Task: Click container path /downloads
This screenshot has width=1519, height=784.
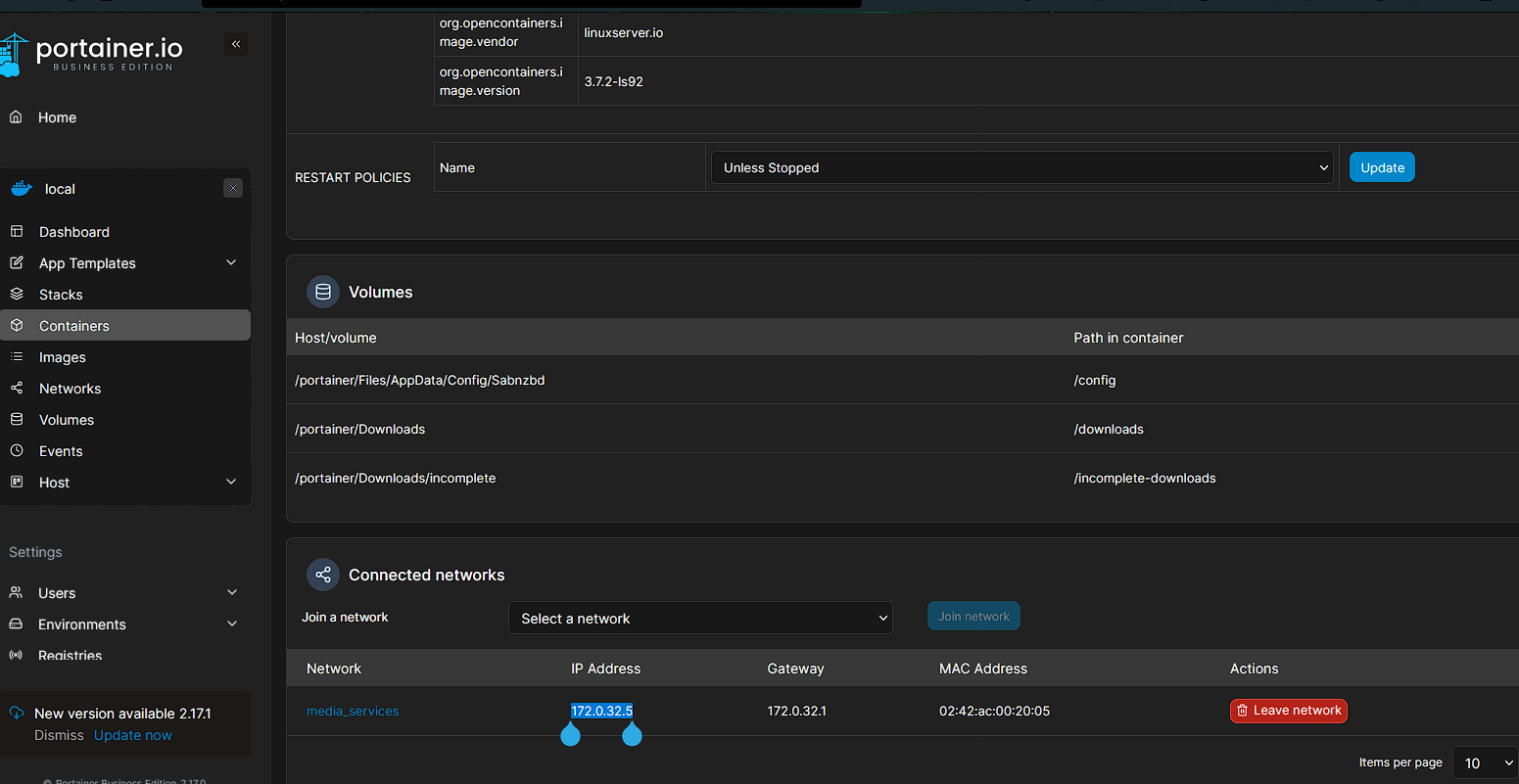Action: point(1109,429)
